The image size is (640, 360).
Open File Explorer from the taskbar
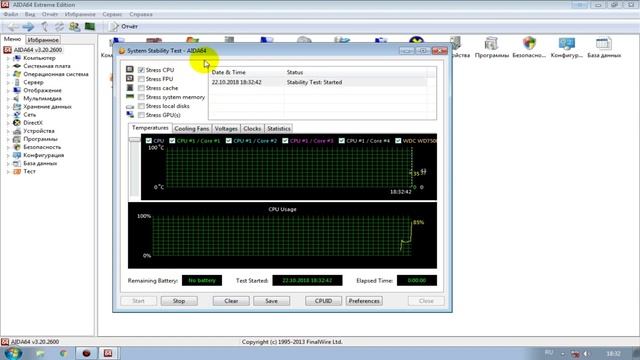[x=40, y=353]
